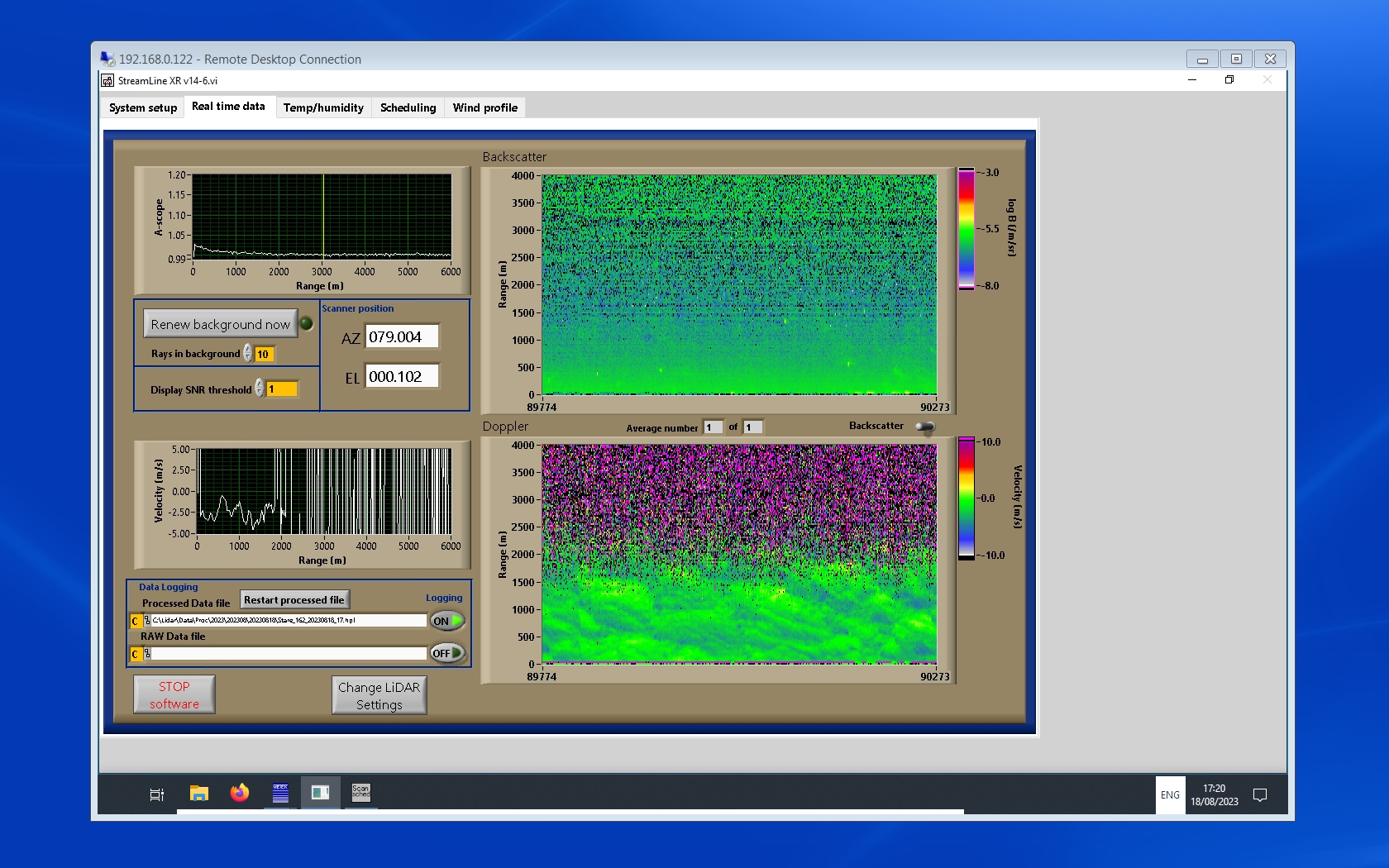Open File Explorer from the taskbar
Screen dimensions: 1389x868
tap(198, 794)
